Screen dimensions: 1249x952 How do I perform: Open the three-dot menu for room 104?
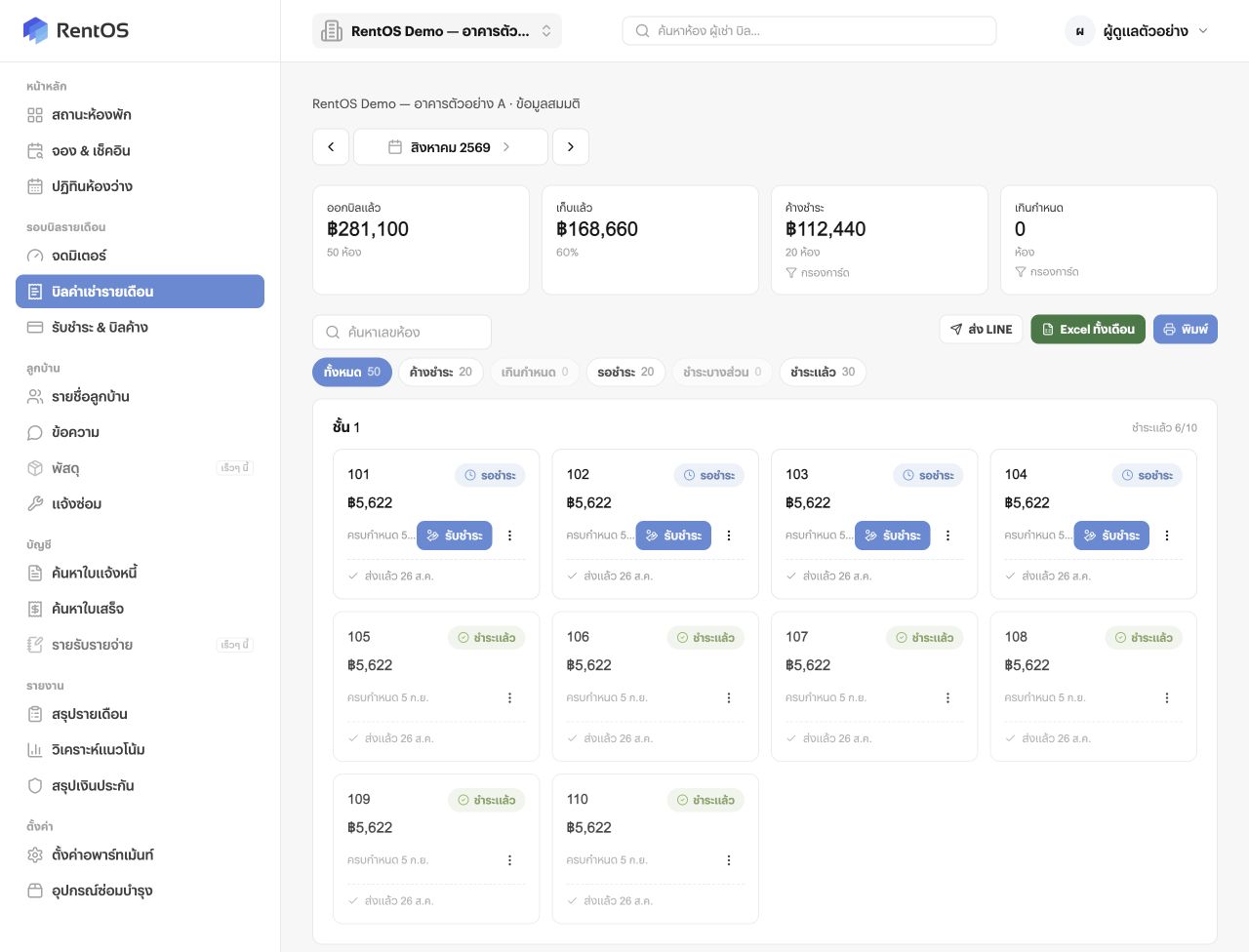1167,535
